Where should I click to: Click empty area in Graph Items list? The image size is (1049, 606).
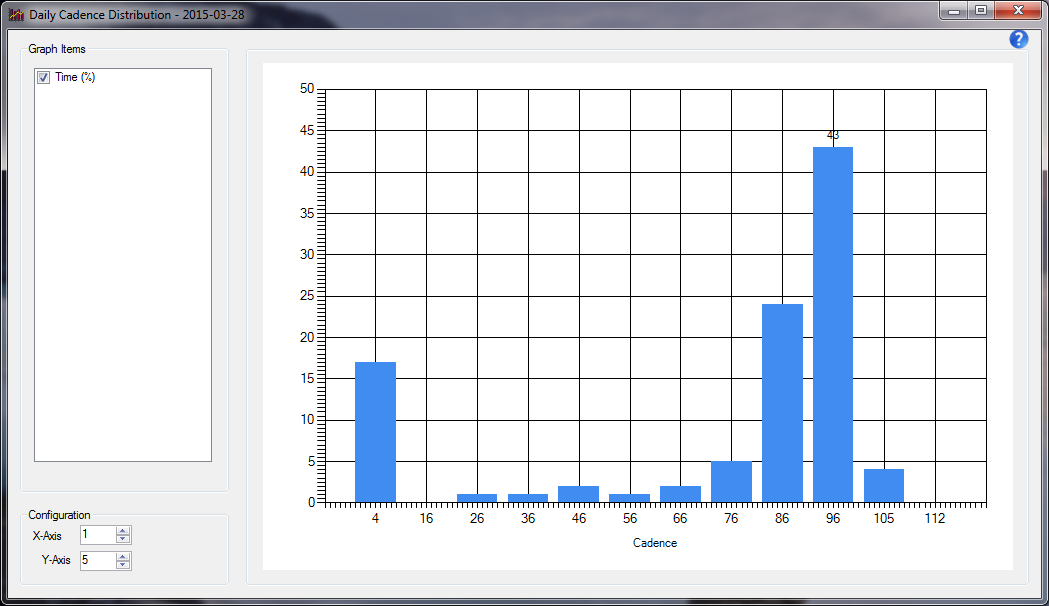(x=122, y=300)
